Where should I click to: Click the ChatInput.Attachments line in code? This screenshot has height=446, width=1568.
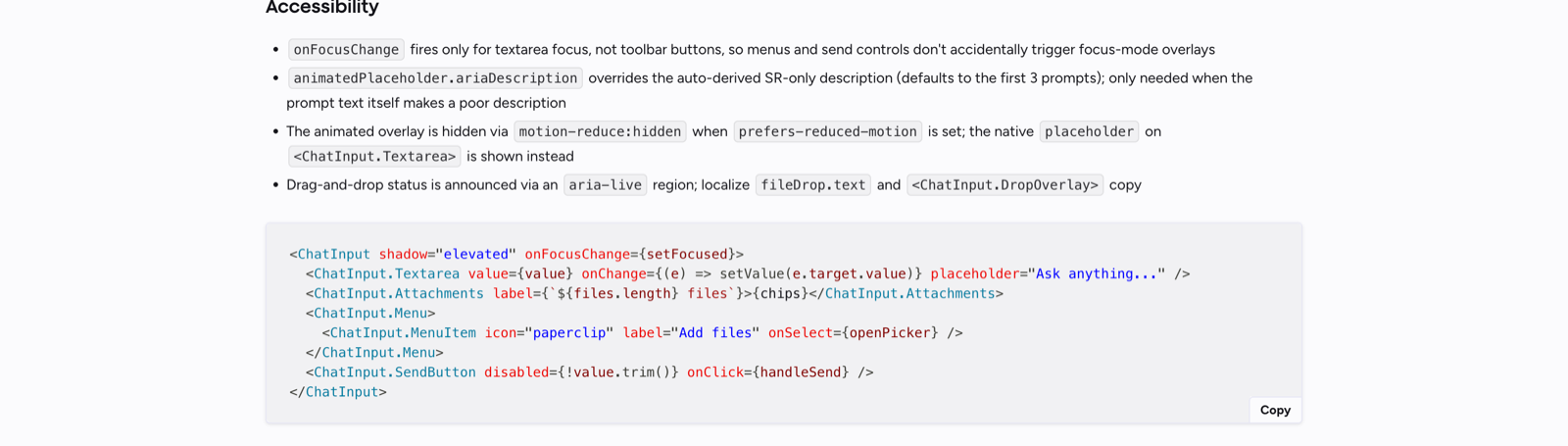[654, 293]
